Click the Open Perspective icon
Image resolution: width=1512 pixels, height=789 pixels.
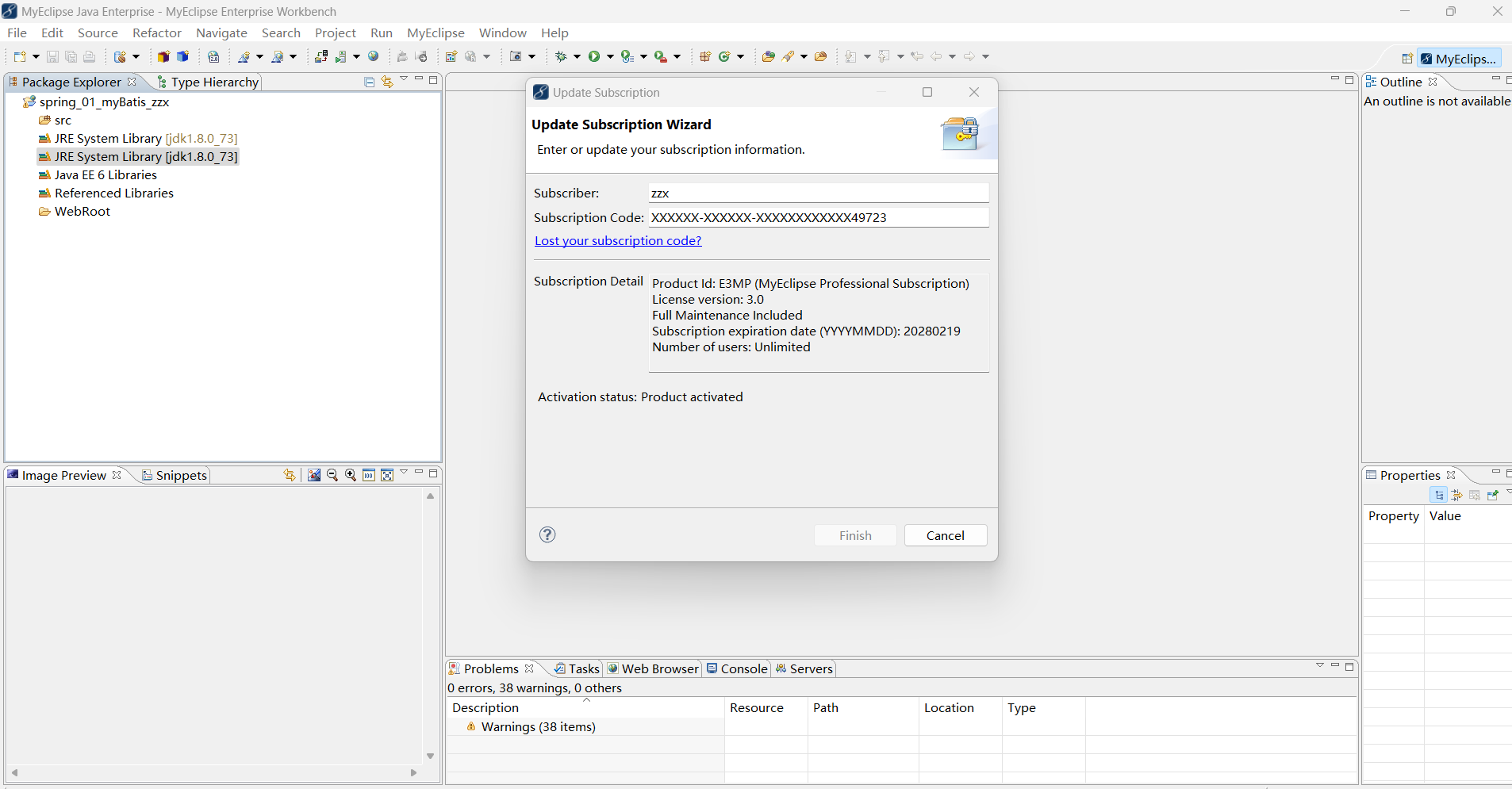coord(1407,59)
